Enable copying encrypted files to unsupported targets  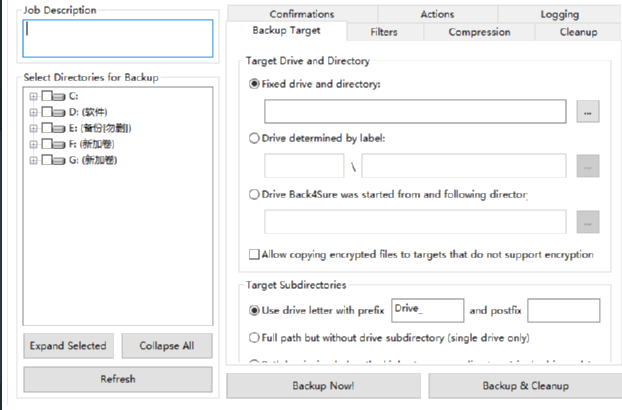pos(254,254)
